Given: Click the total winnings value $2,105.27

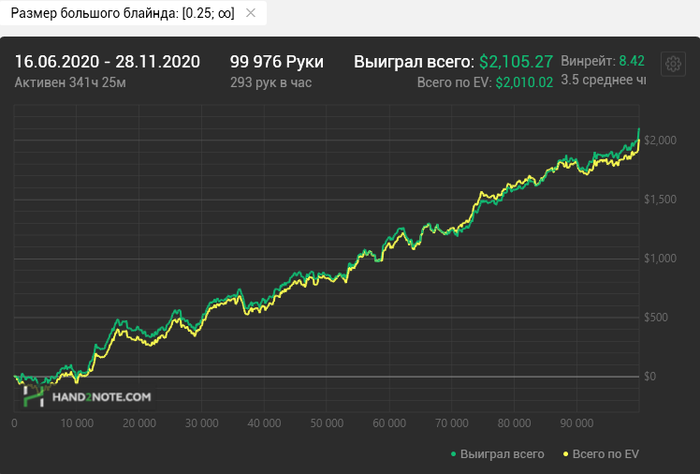Looking at the screenshot, I should pyautogui.click(x=516, y=62).
